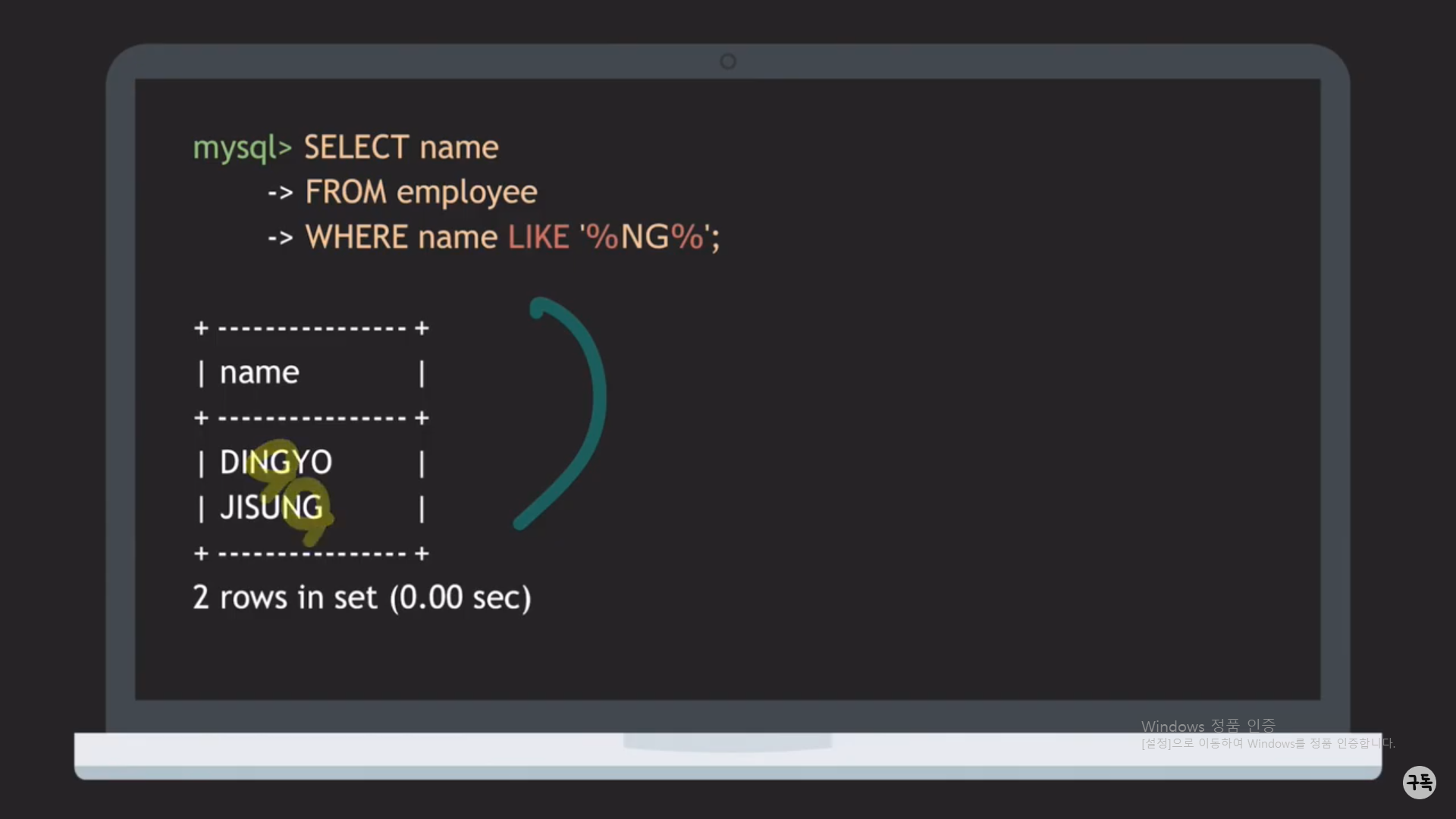Select the word employee in FROM line
1456x819 pixels.
[x=466, y=193]
